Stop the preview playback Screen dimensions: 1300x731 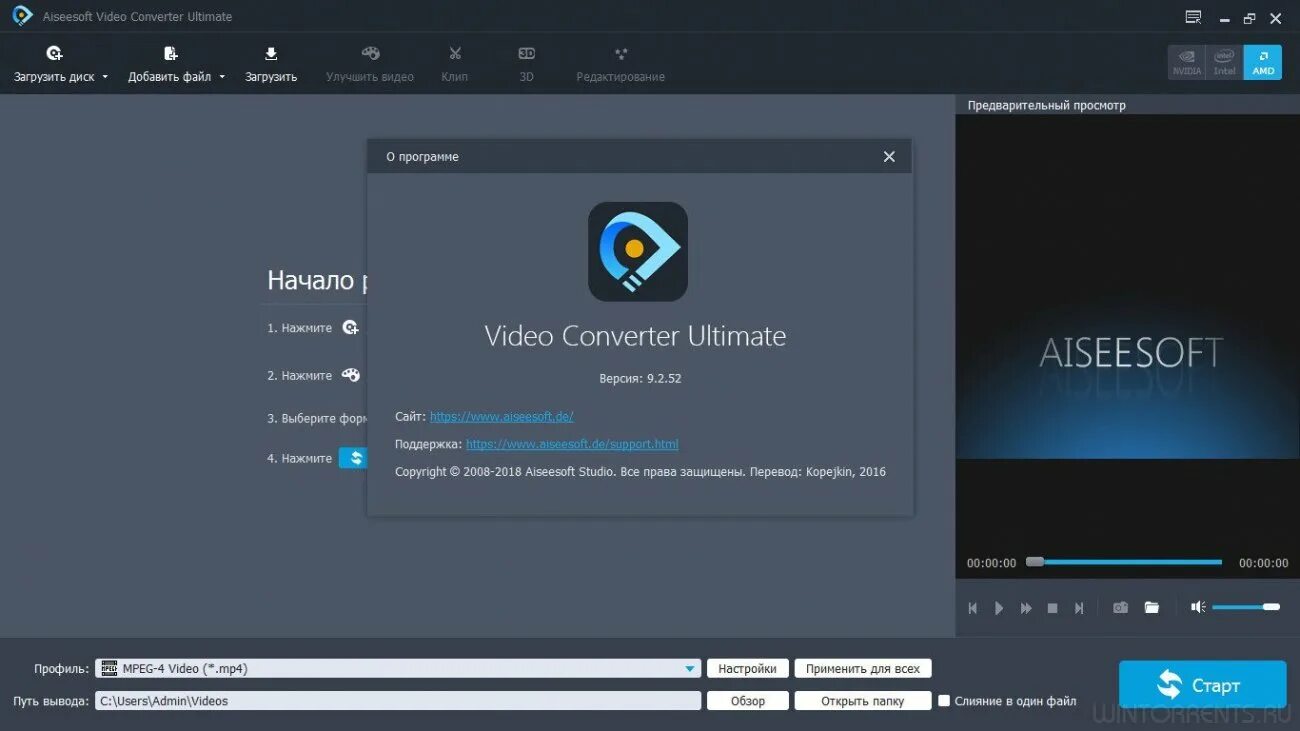tap(1052, 608)
